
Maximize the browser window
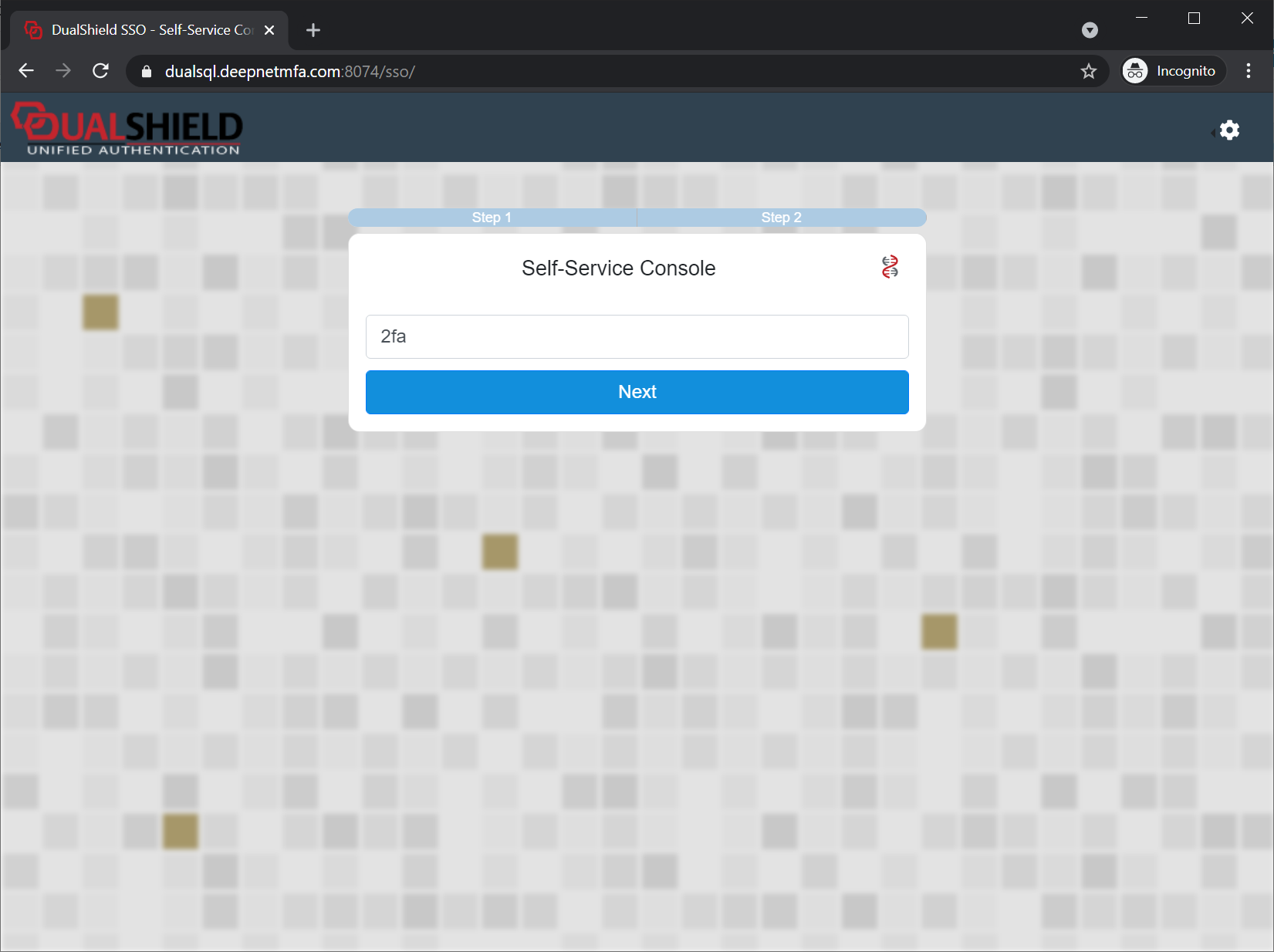[1194, 19]
